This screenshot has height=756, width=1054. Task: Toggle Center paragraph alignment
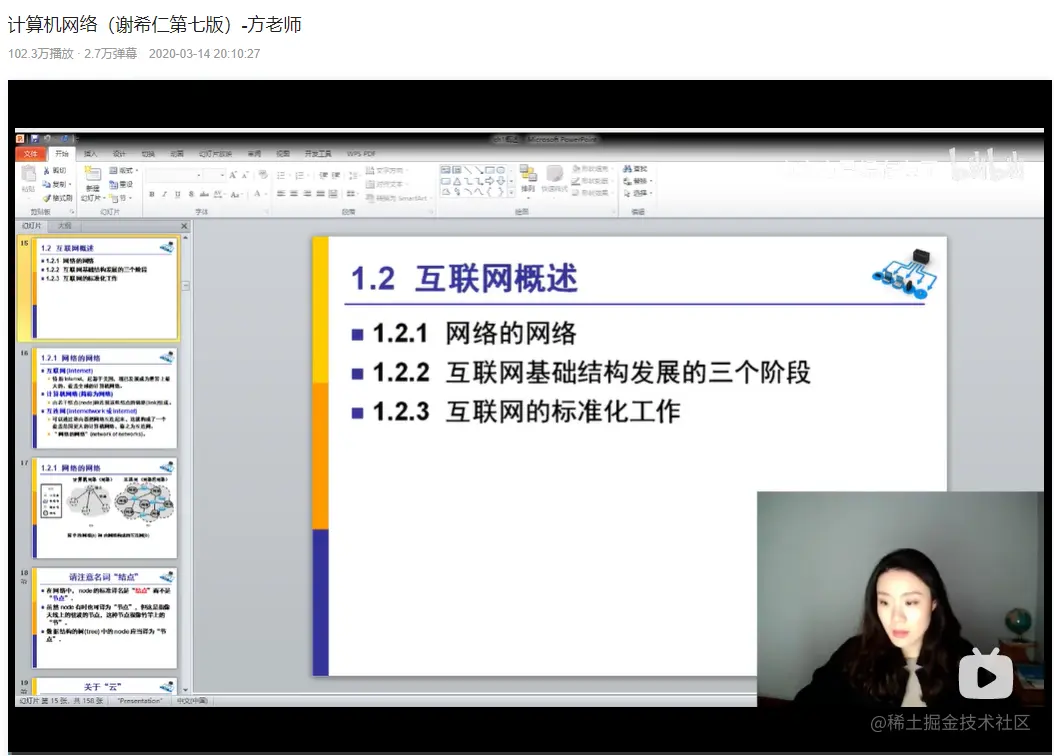point(294,194)
